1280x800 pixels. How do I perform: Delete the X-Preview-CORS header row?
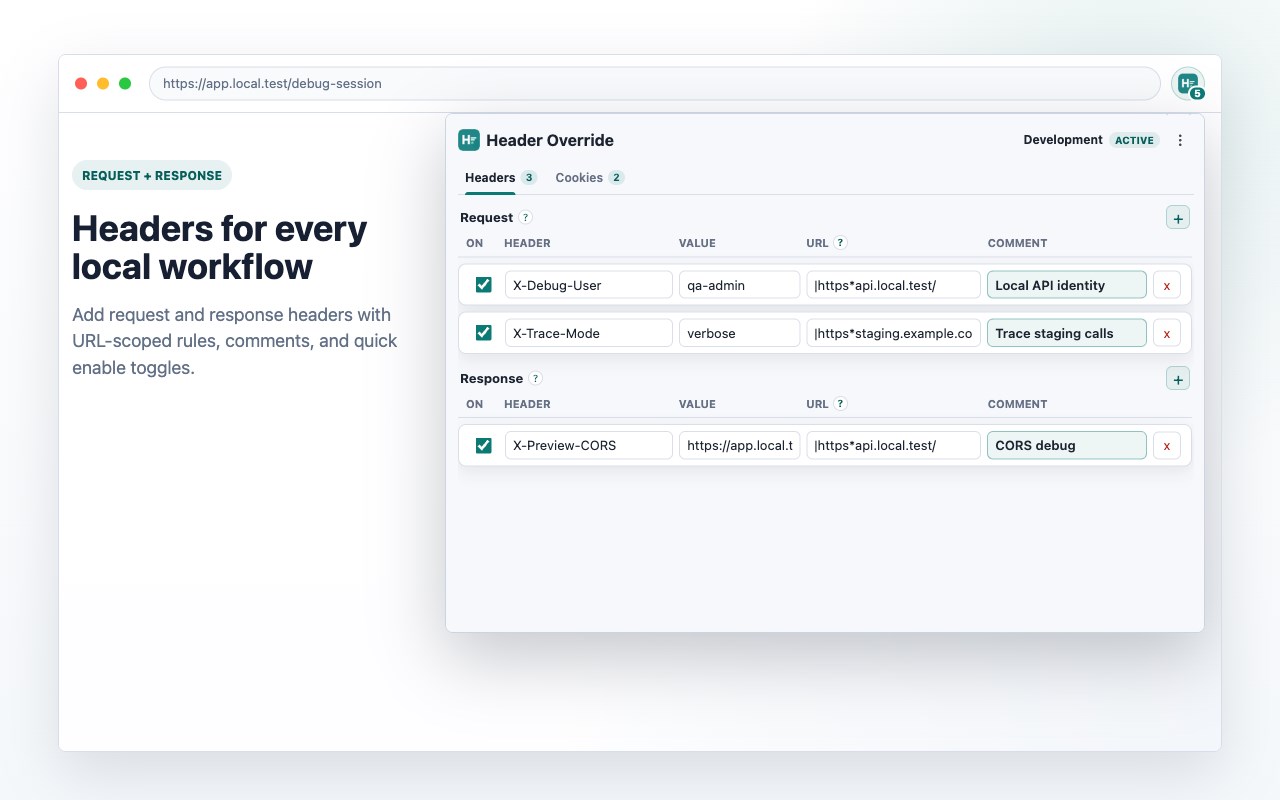tap(1167, 445)
